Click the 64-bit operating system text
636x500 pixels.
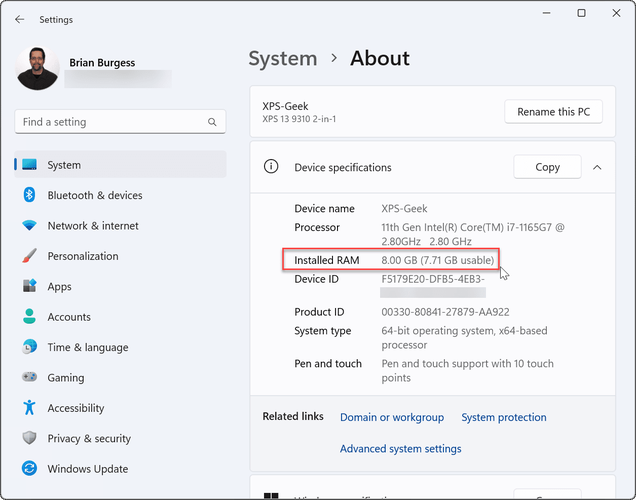464,338
